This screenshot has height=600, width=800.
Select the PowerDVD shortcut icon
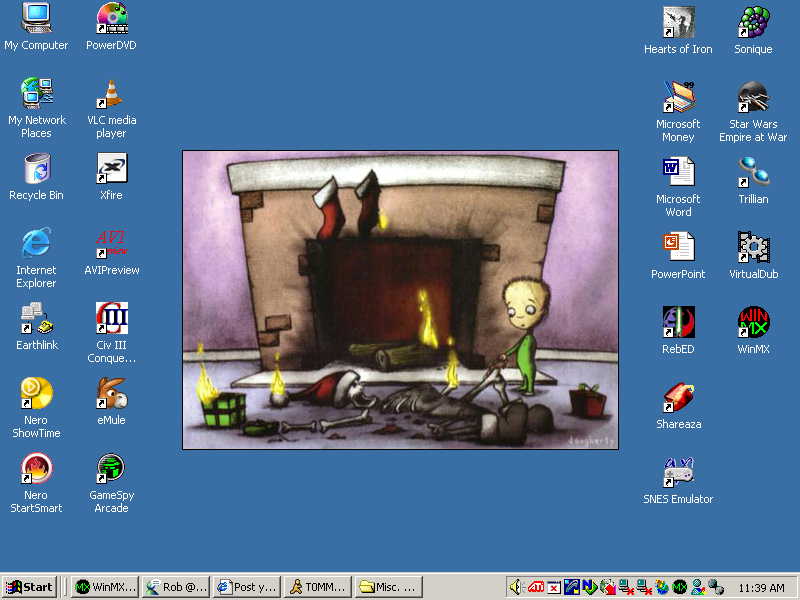112,19
